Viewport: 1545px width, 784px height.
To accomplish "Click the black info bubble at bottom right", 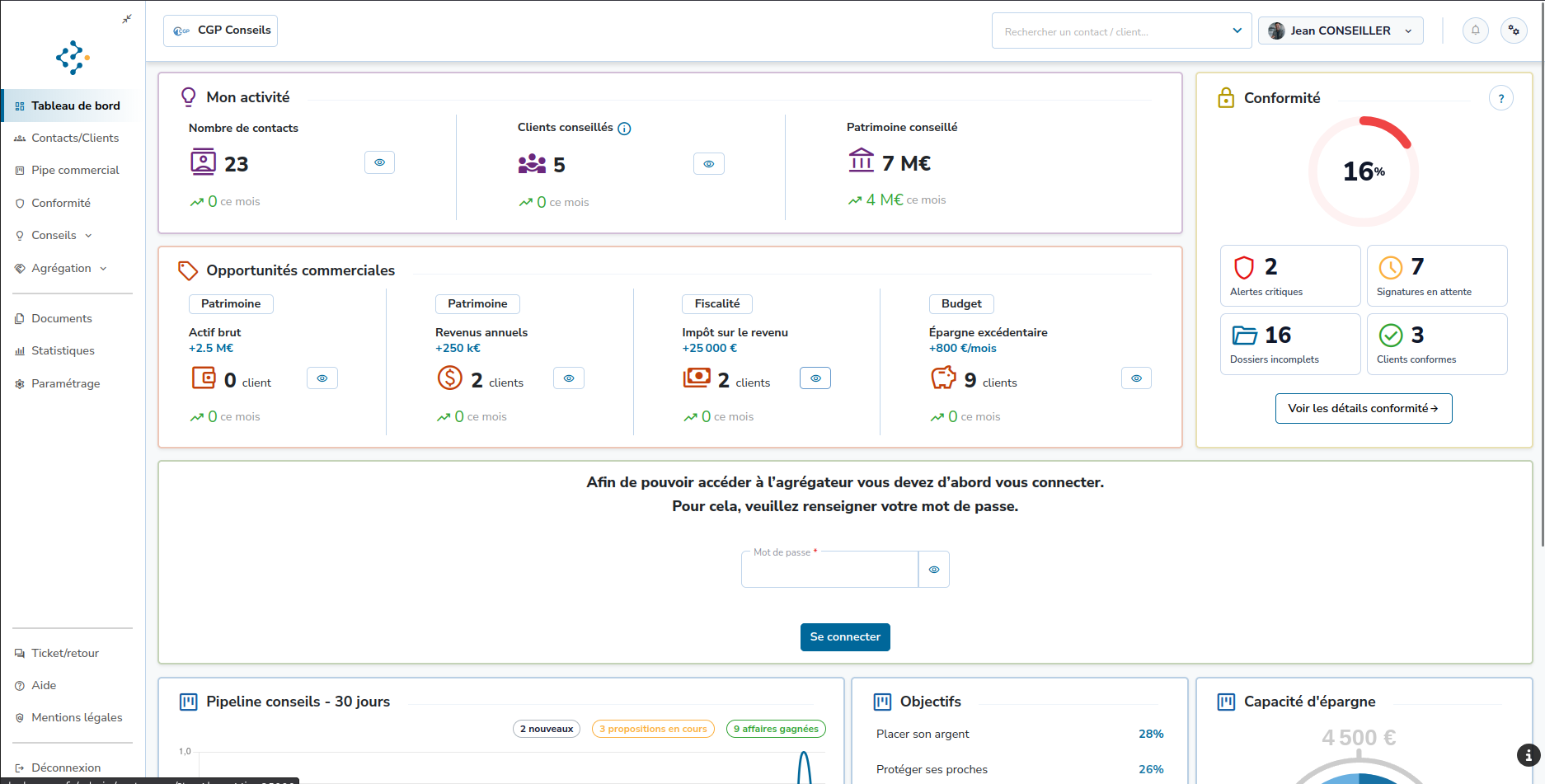I will coord(1529,754).
